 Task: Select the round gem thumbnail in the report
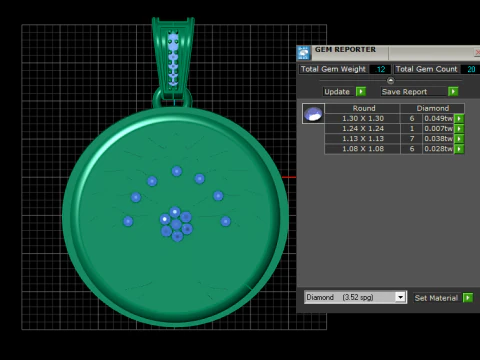(313, 113)
